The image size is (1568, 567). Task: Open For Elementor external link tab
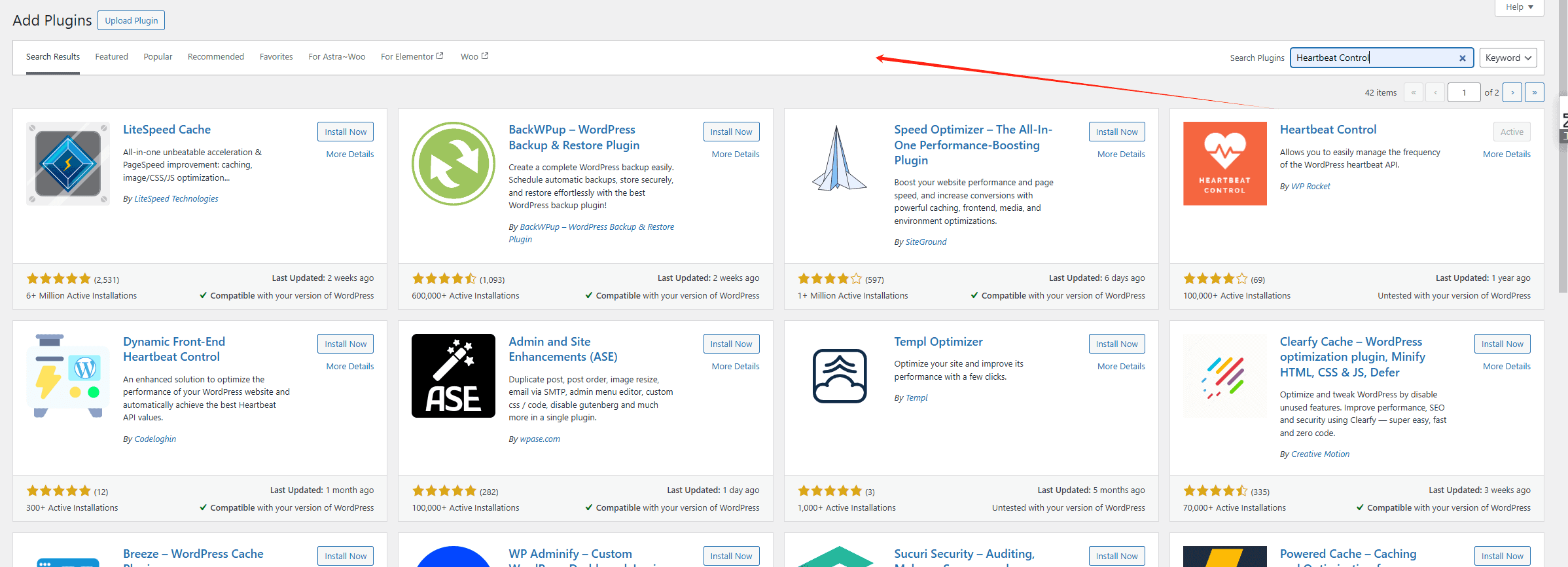[412, 56]
